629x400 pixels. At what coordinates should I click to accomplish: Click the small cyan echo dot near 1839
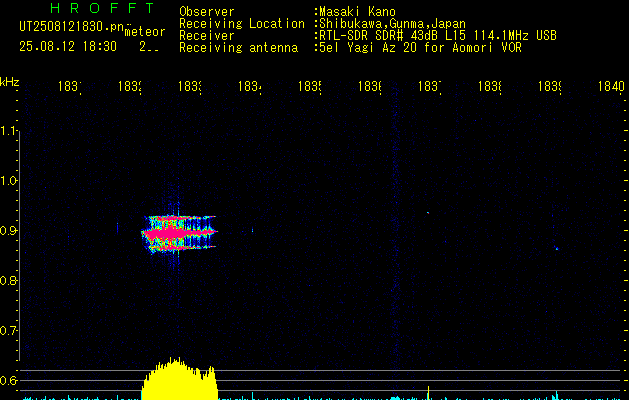(x=556, y=249)
